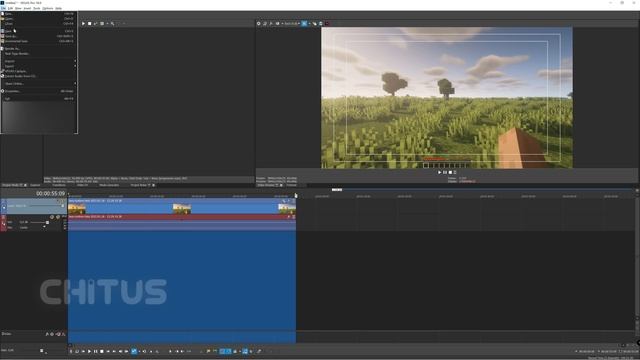Switch to the Explorer tab
This screenshot has height=360, width=640.
35,185
